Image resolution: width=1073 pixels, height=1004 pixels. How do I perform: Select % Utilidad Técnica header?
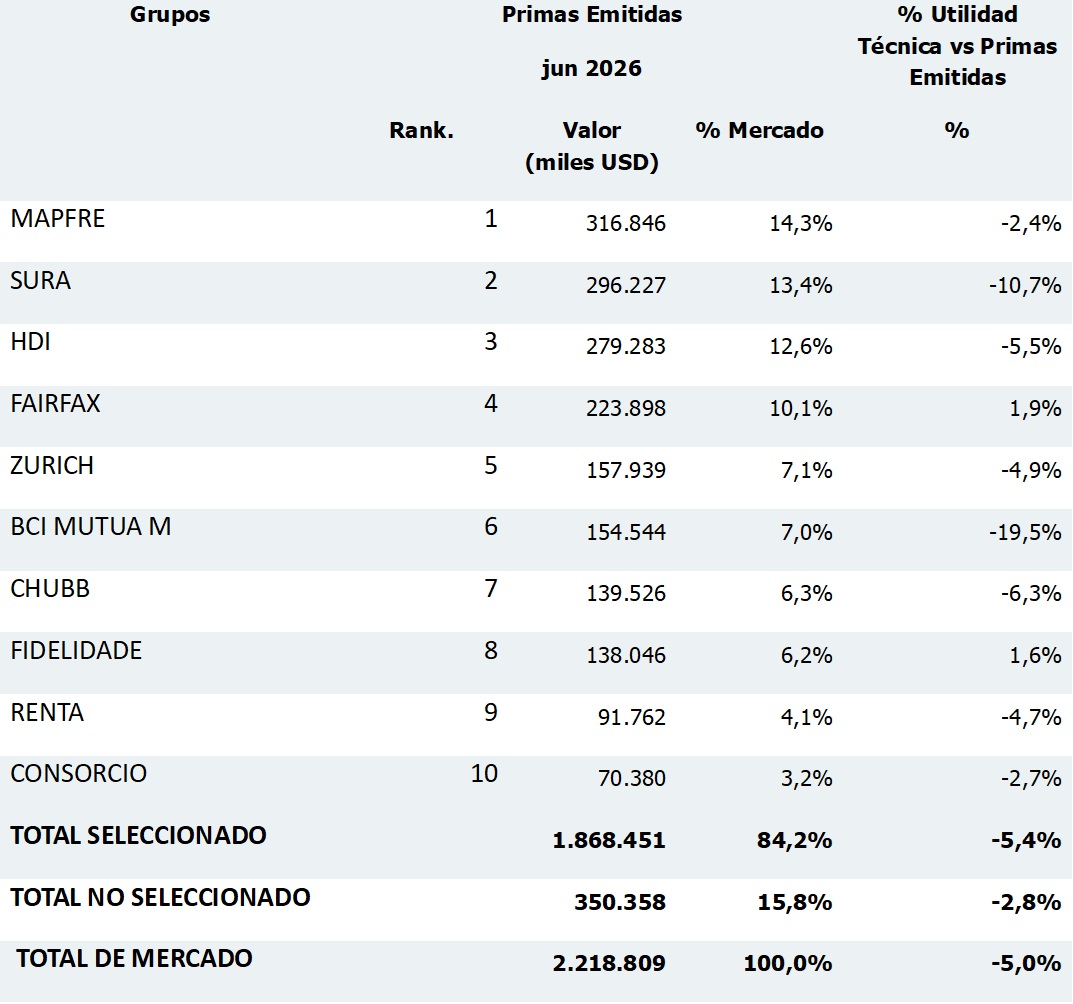click(957, 46)
